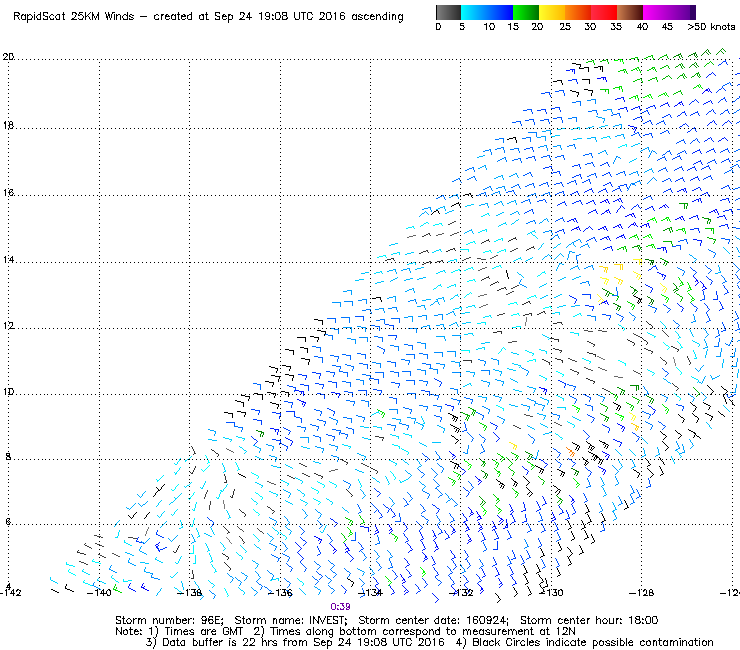
Task: Click 'Storm center date: 160924' text
Action: point(433,620)
